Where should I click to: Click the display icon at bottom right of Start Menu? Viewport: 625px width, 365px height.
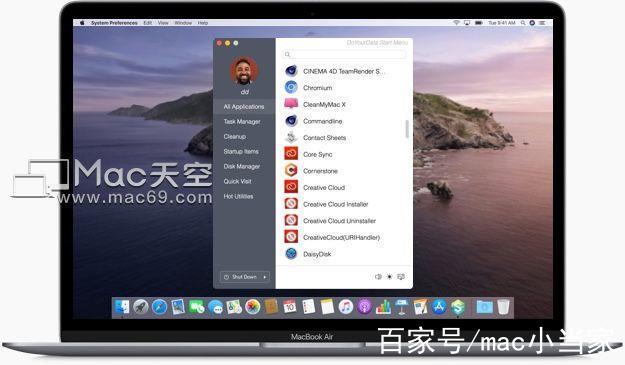(401, 277)
